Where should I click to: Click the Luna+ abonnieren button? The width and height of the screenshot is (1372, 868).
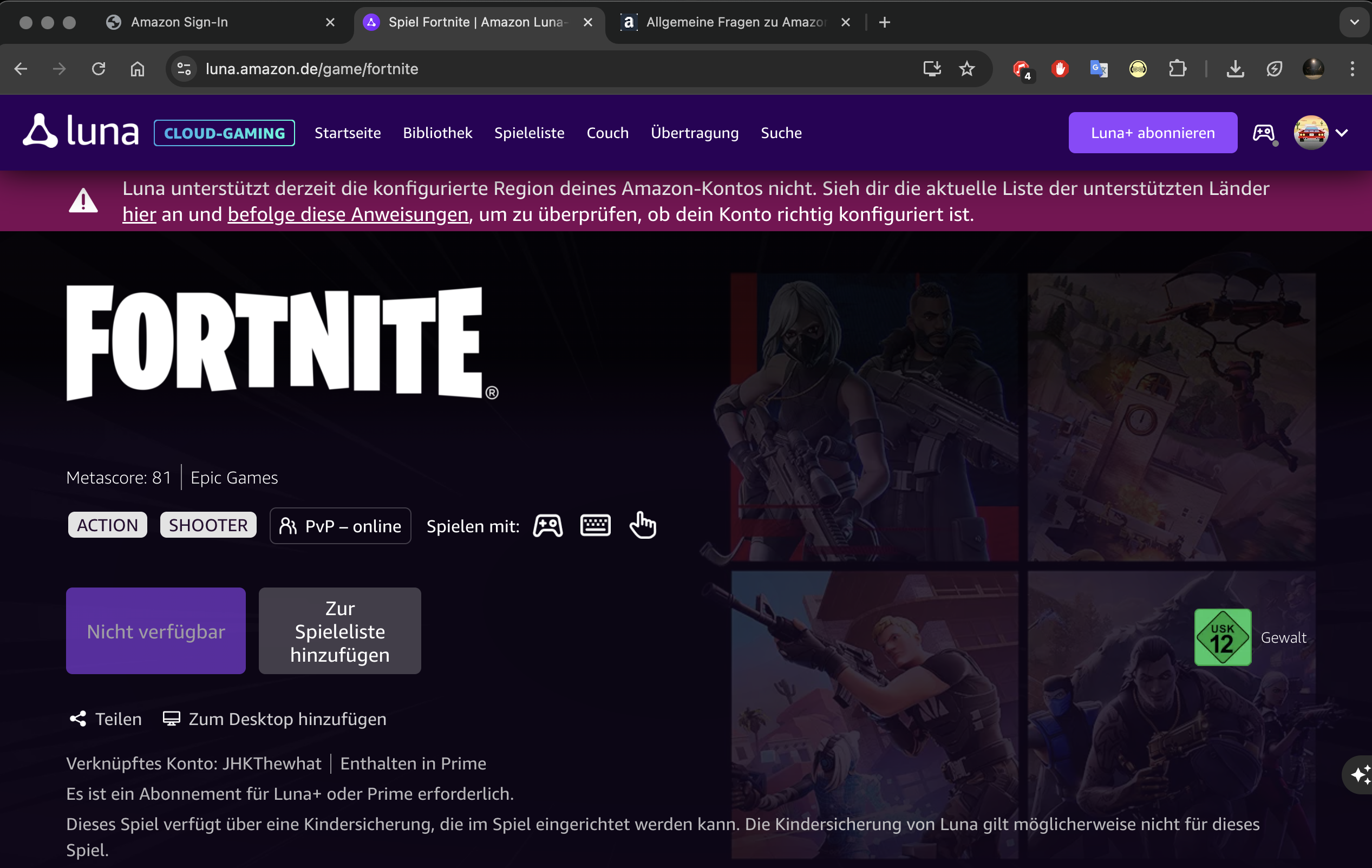1152,133
